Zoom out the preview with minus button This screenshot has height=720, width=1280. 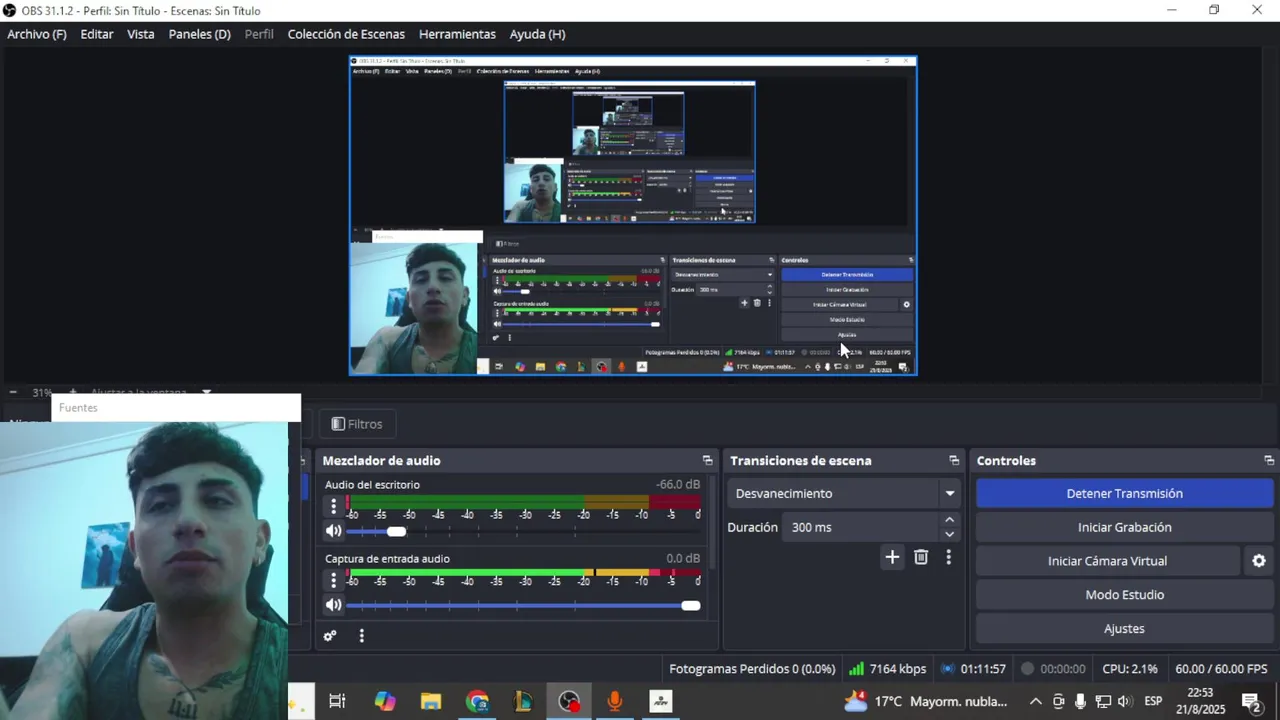(13, 392)
